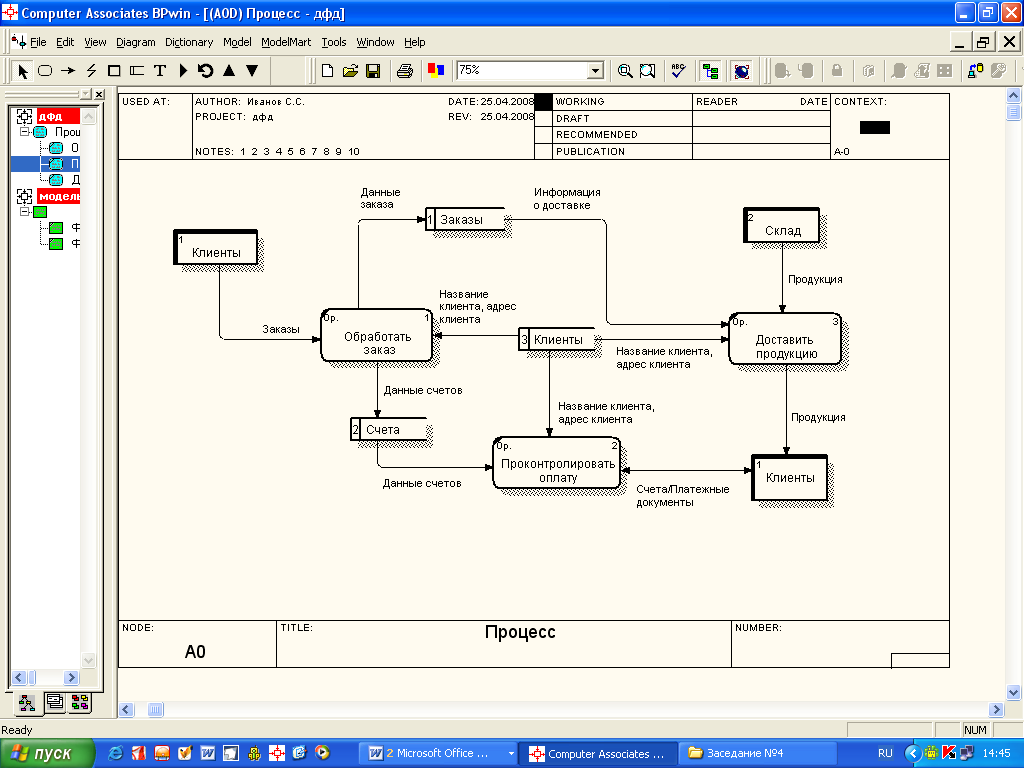Switch to the Objects tab of explorer
The width and height of the screenshot is (1024, 768).
[x=80, y=702]
